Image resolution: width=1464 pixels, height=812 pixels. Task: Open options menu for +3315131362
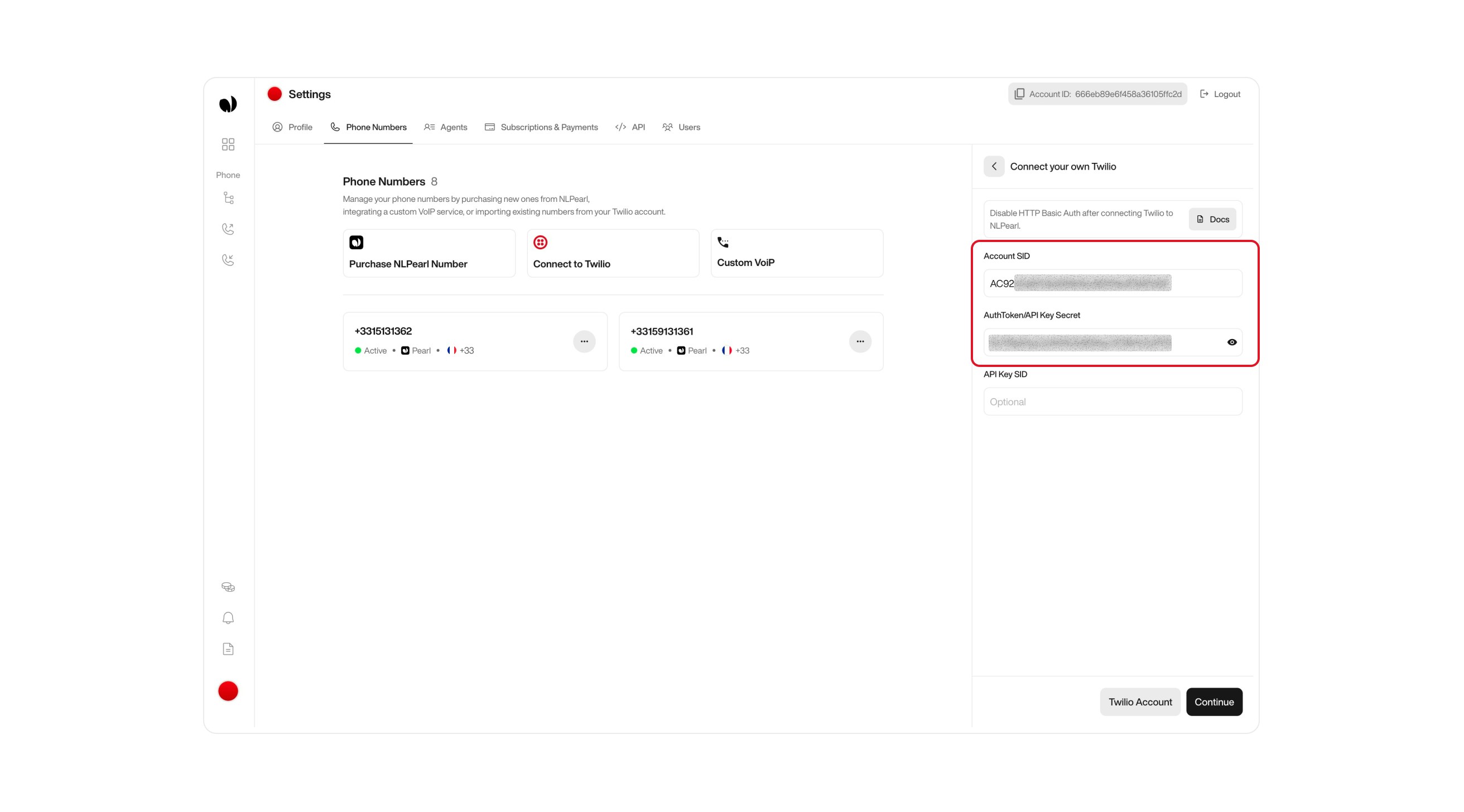point(584,341)
